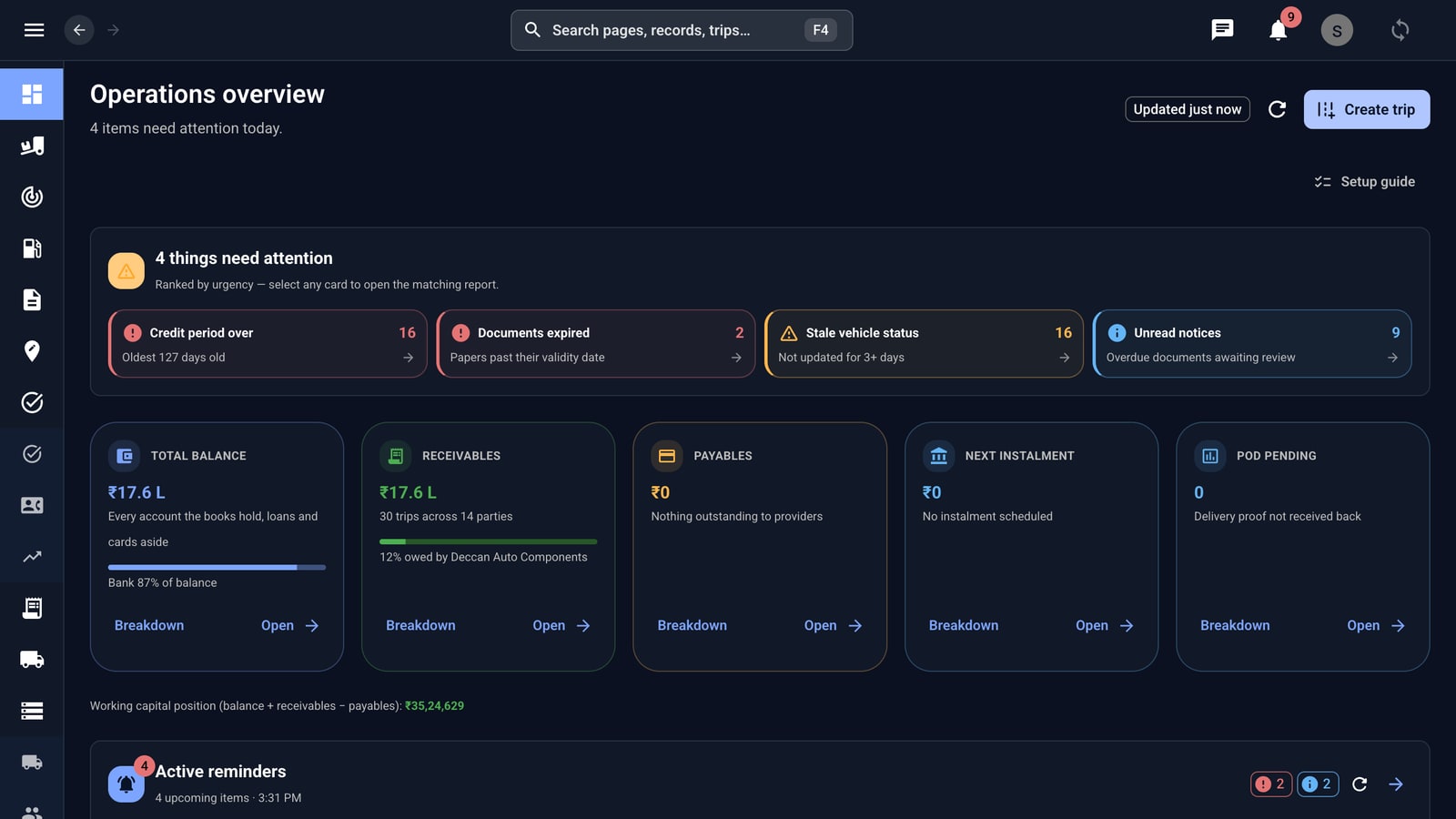The height and width of the screenshot is (819, 1456).
Task: Refresh the operations overview
Action: pos(1277,109)
